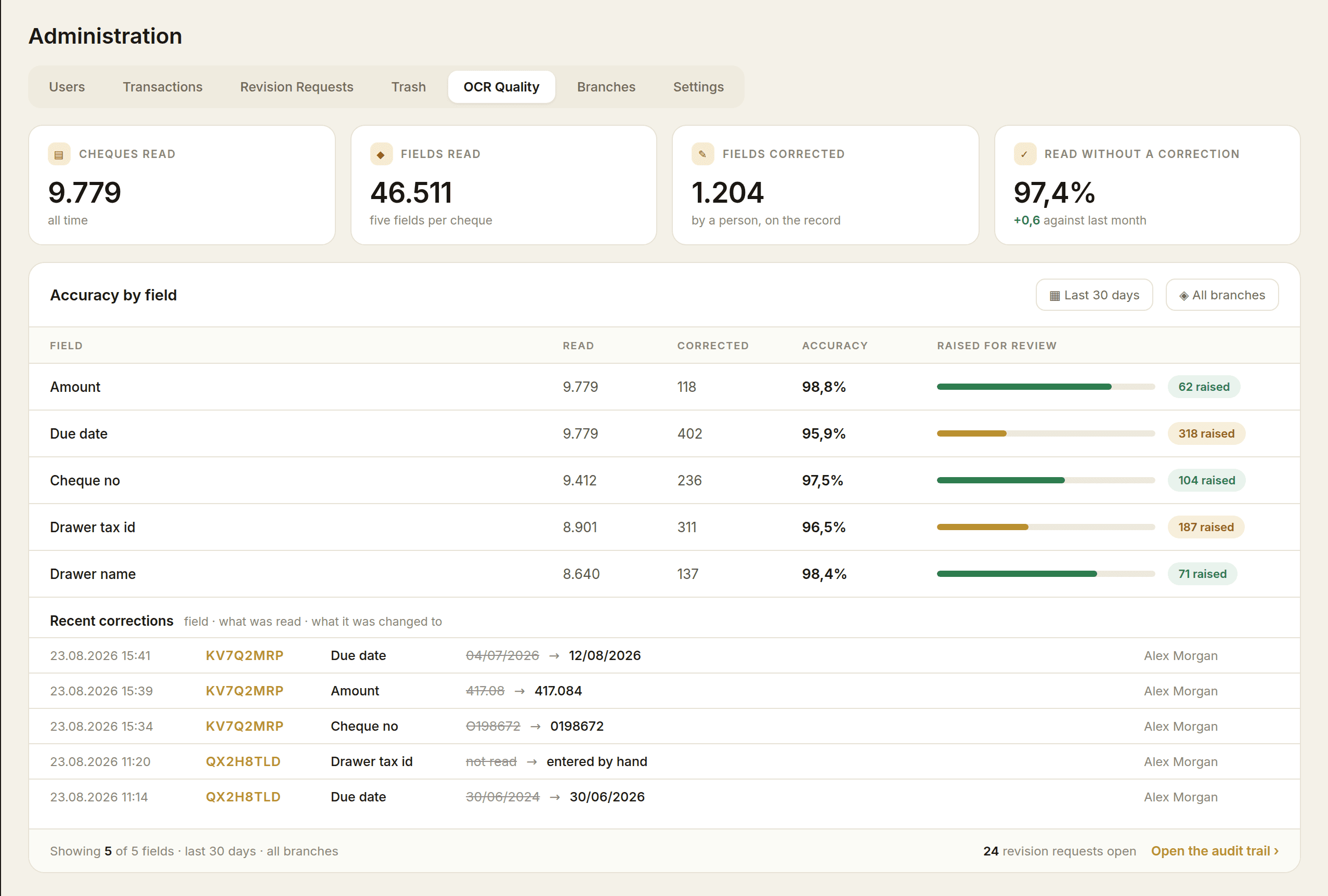Click the corrected value 12/08/2026
The image size is (1328, 896).
[x=605, y=655]
